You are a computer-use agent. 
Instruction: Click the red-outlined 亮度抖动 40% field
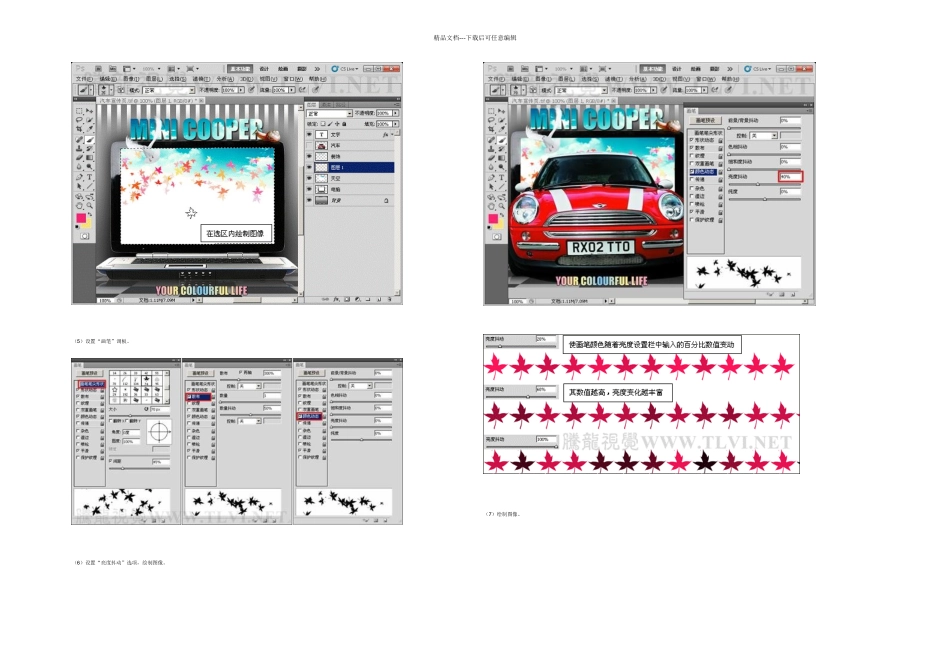(790, 176)
